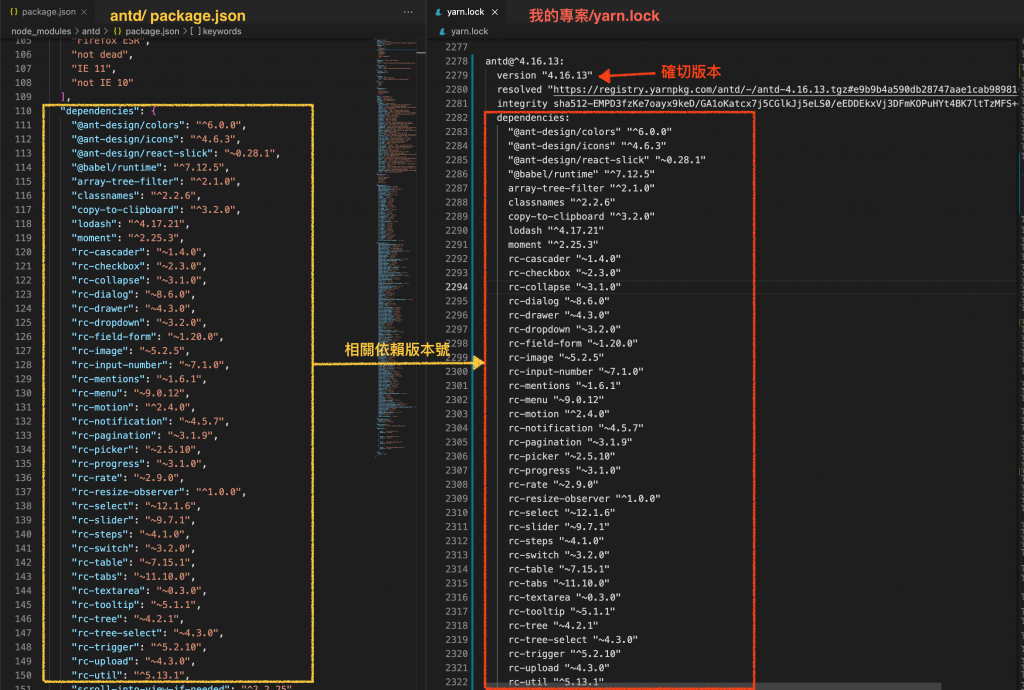Click "rc-field-form": "~1.20.0" in package.json
The width and height of the screenshot is (1024, 690).
point(148,337)
